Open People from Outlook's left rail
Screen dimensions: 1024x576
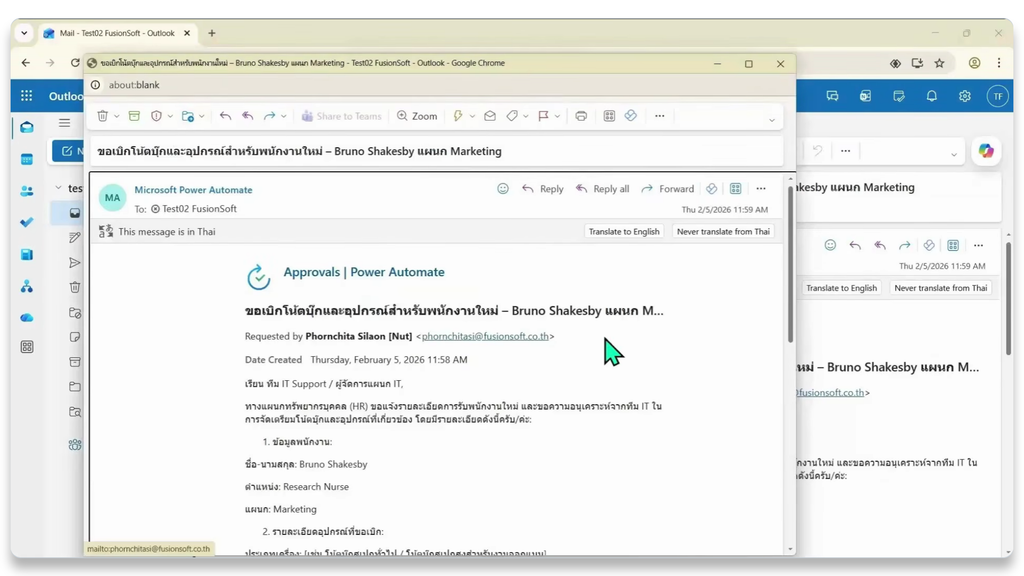[x=27, y=191]
